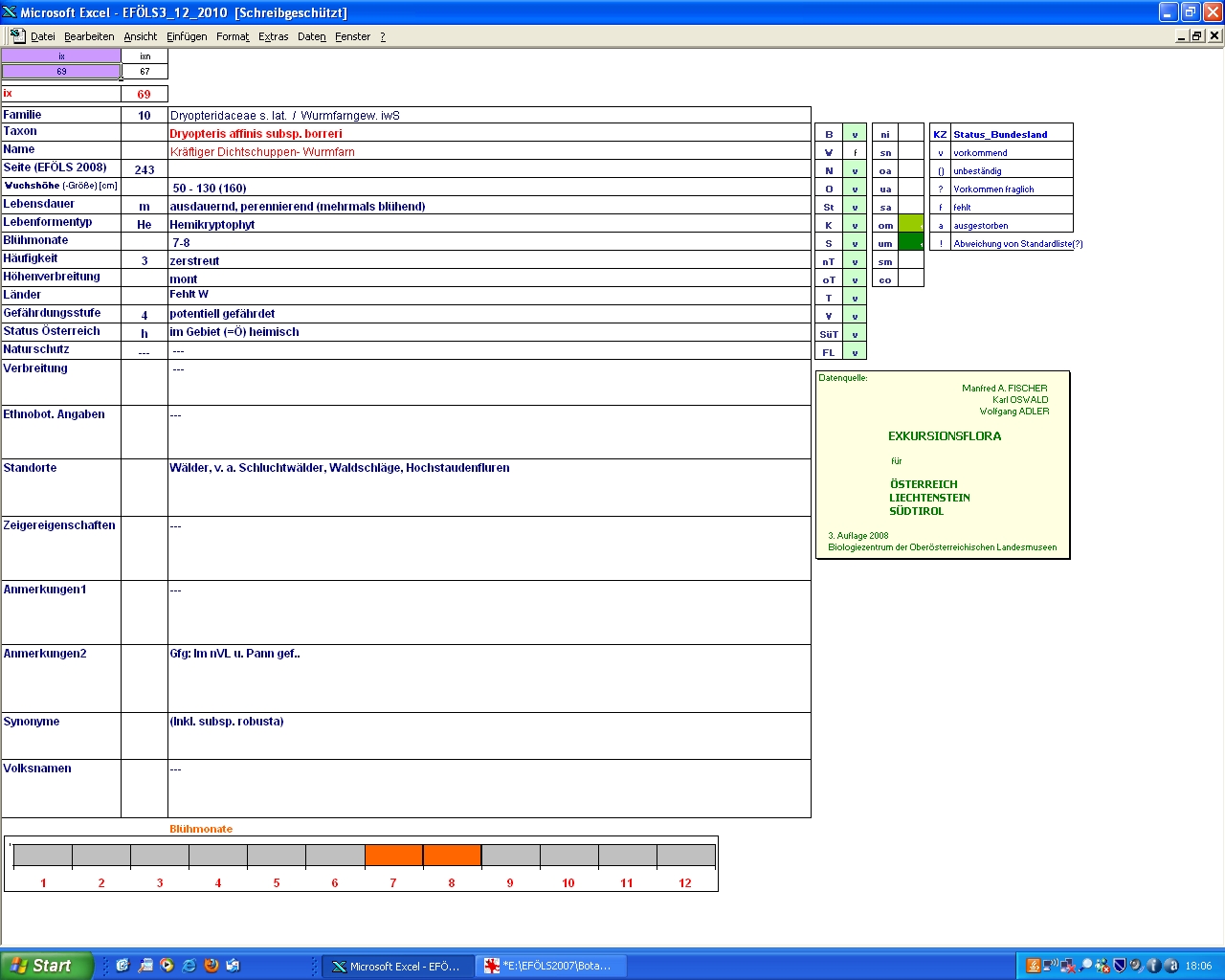The image size is (1225, 980).
Task: Open the Excel workbook icon menu beside Datei
Action: 17,35
